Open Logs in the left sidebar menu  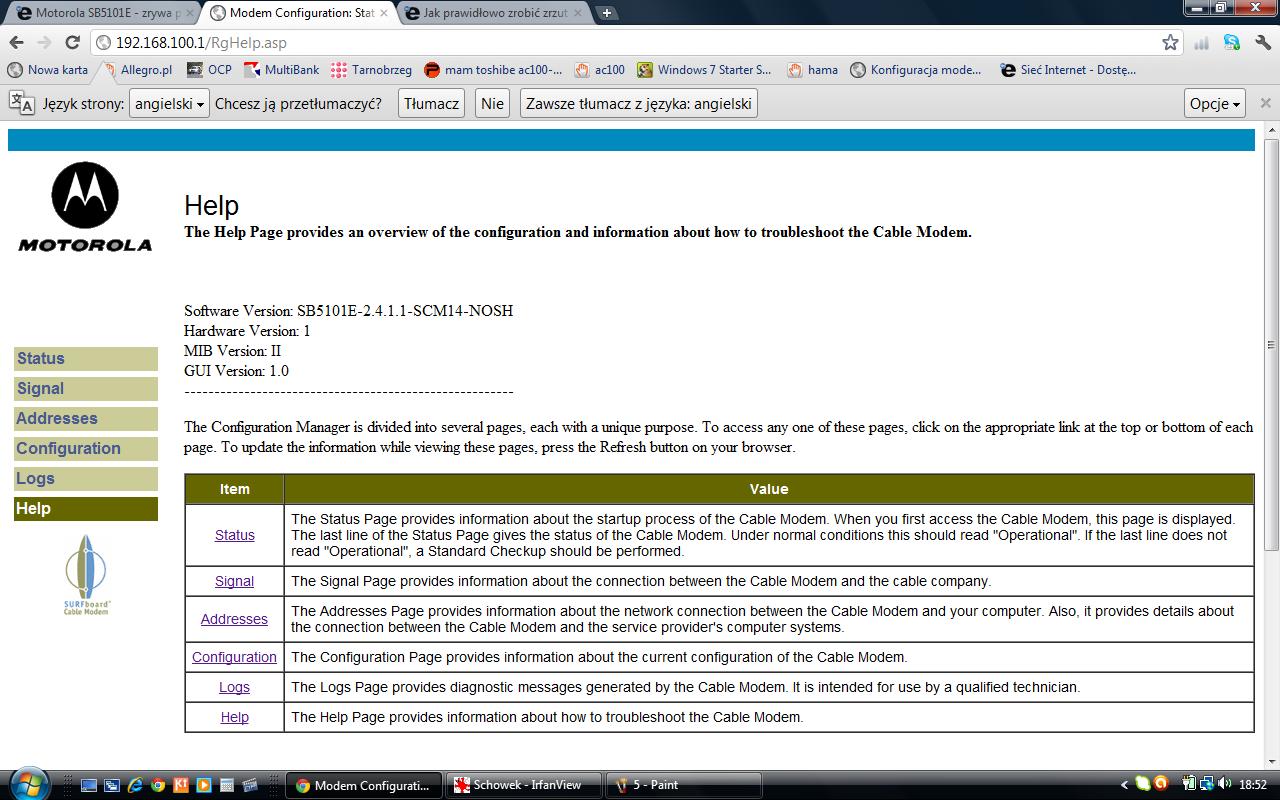(86, 479)
